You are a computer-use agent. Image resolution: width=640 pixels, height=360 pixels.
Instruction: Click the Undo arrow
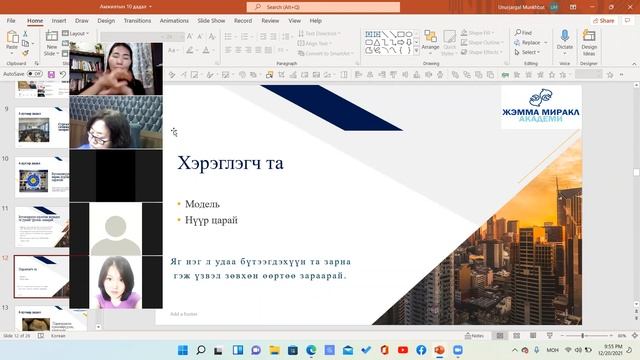(x=63, y=74)
